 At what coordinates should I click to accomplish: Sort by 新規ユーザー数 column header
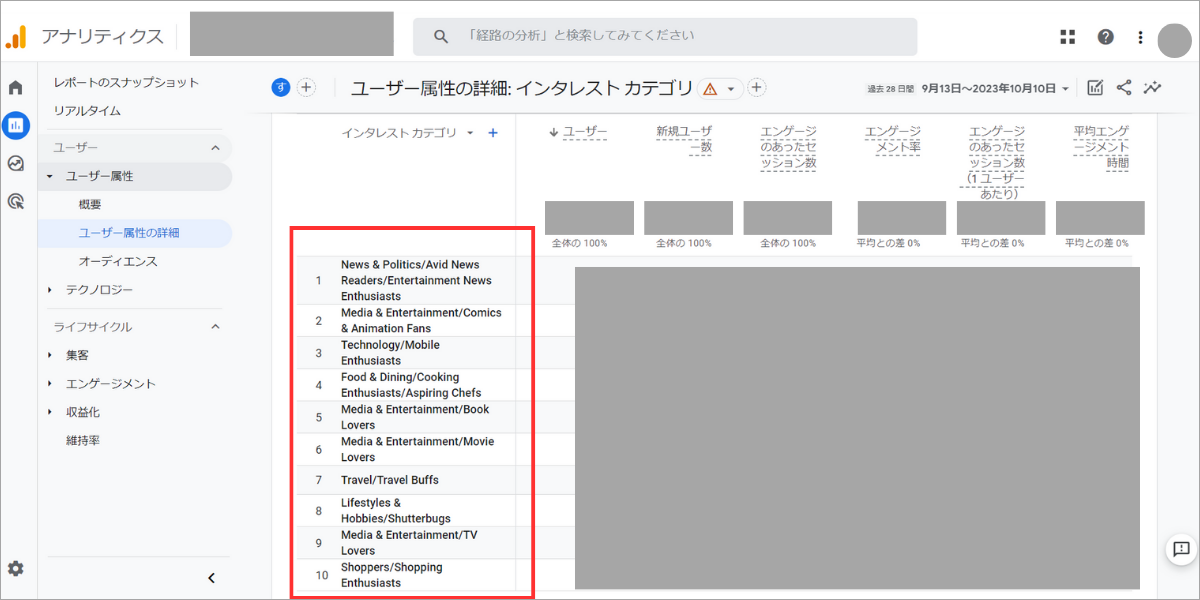point(684,139)
